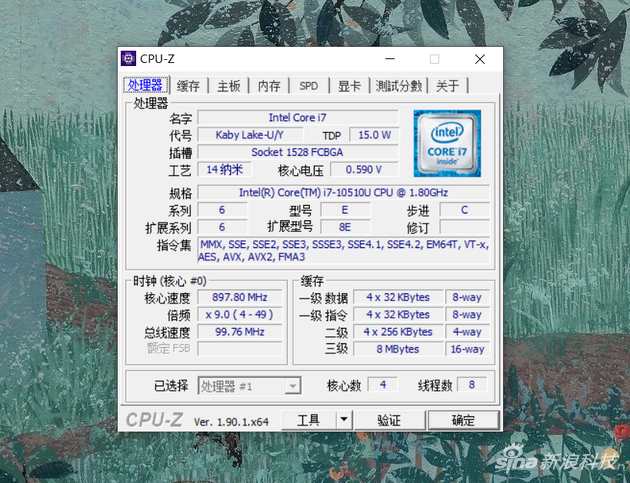Screen dimensions: 630x483
Task: Click the CPU-Z app icon in title bar
Action: (129, 59)
